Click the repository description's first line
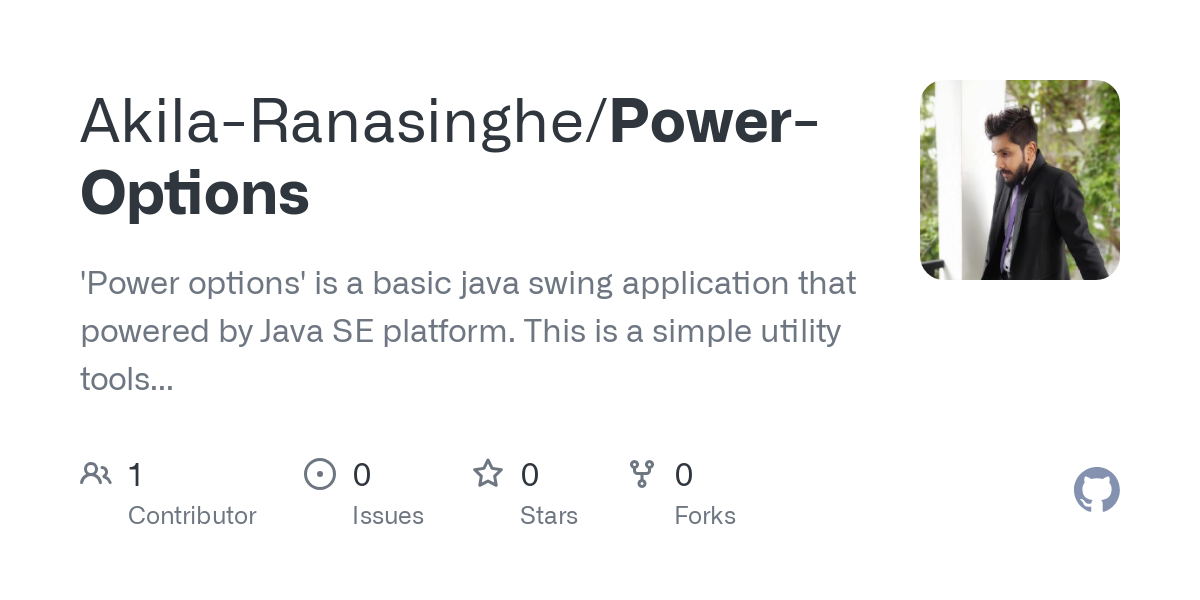The width and height of the screenshot is (1200, 600). coord(468,284)
